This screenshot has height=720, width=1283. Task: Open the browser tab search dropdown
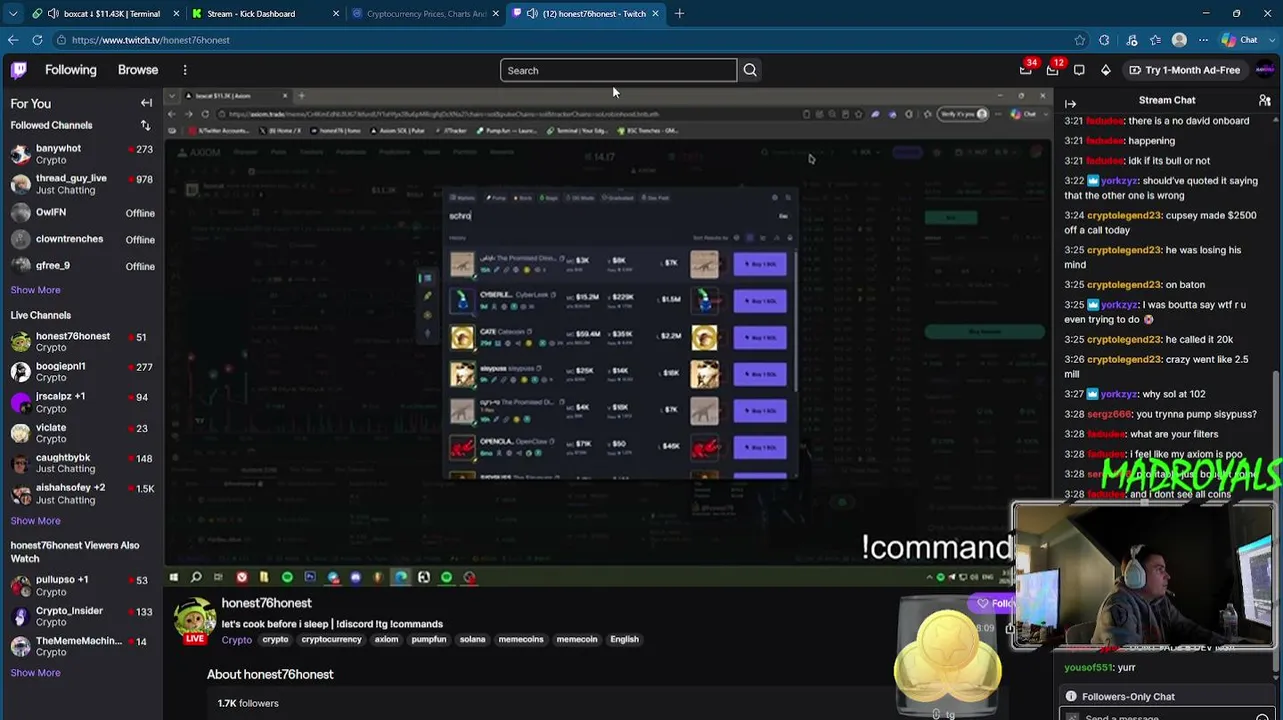click(x=11, y=14)
